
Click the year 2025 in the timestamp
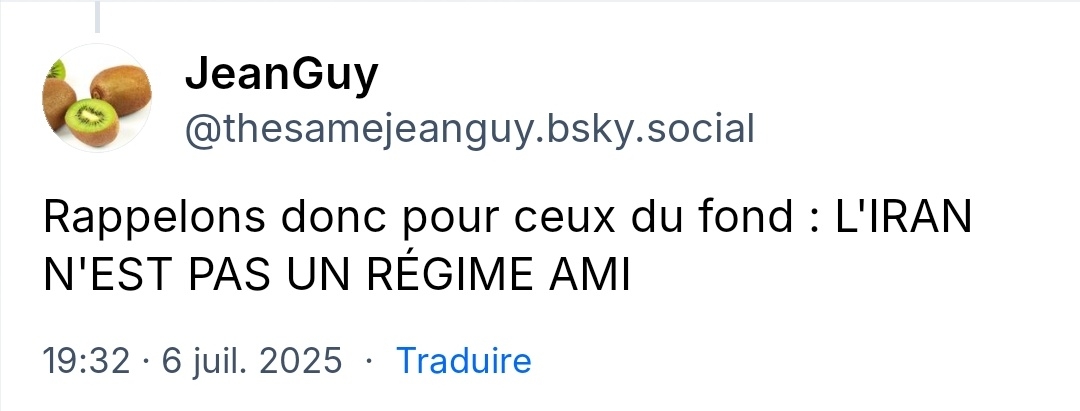tap(301, 360)
